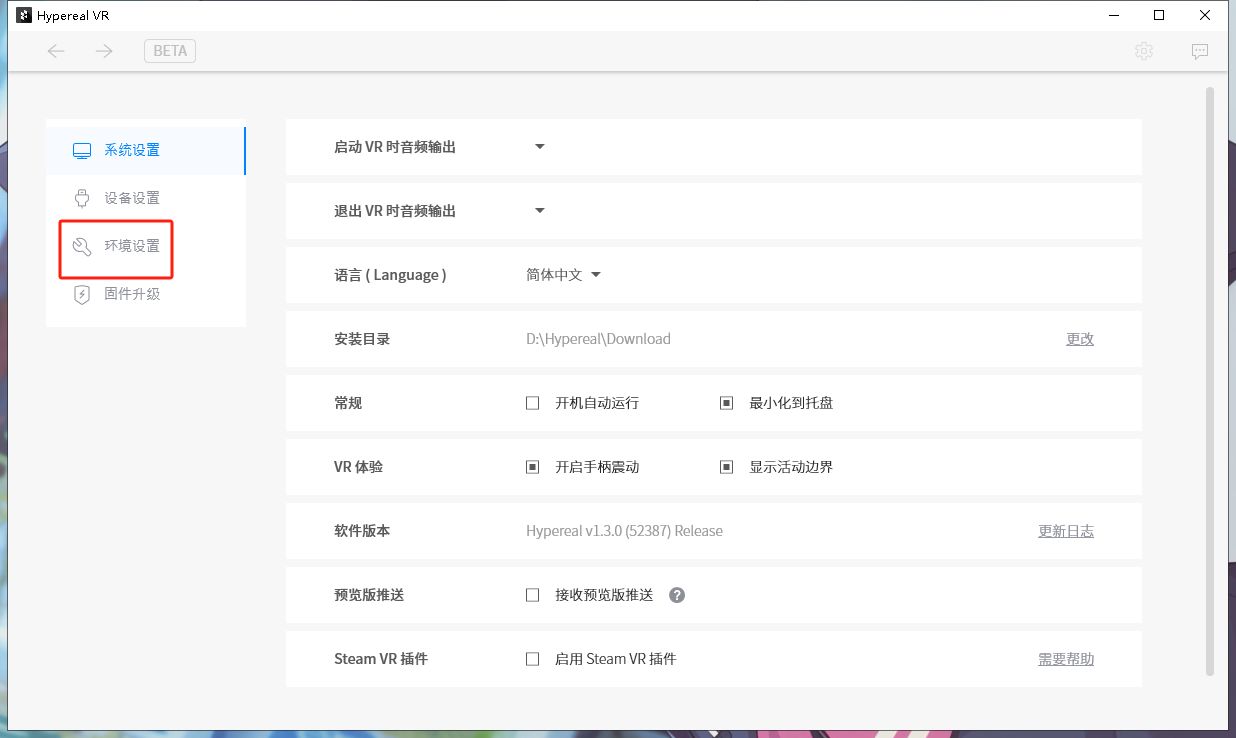This screenshot has width=1236, height=738.
Task: Open the feedback chat bubble icon
Action: point(1200,51)
